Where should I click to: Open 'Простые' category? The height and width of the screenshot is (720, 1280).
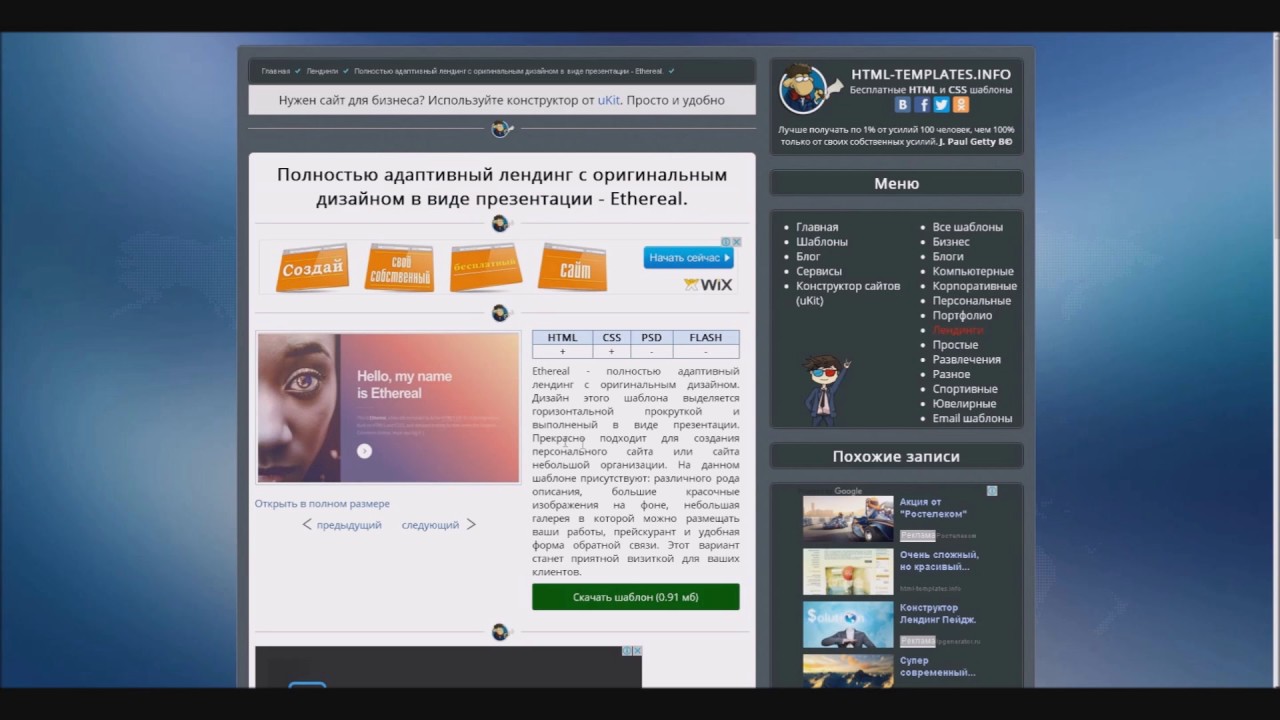click(955, 345)
